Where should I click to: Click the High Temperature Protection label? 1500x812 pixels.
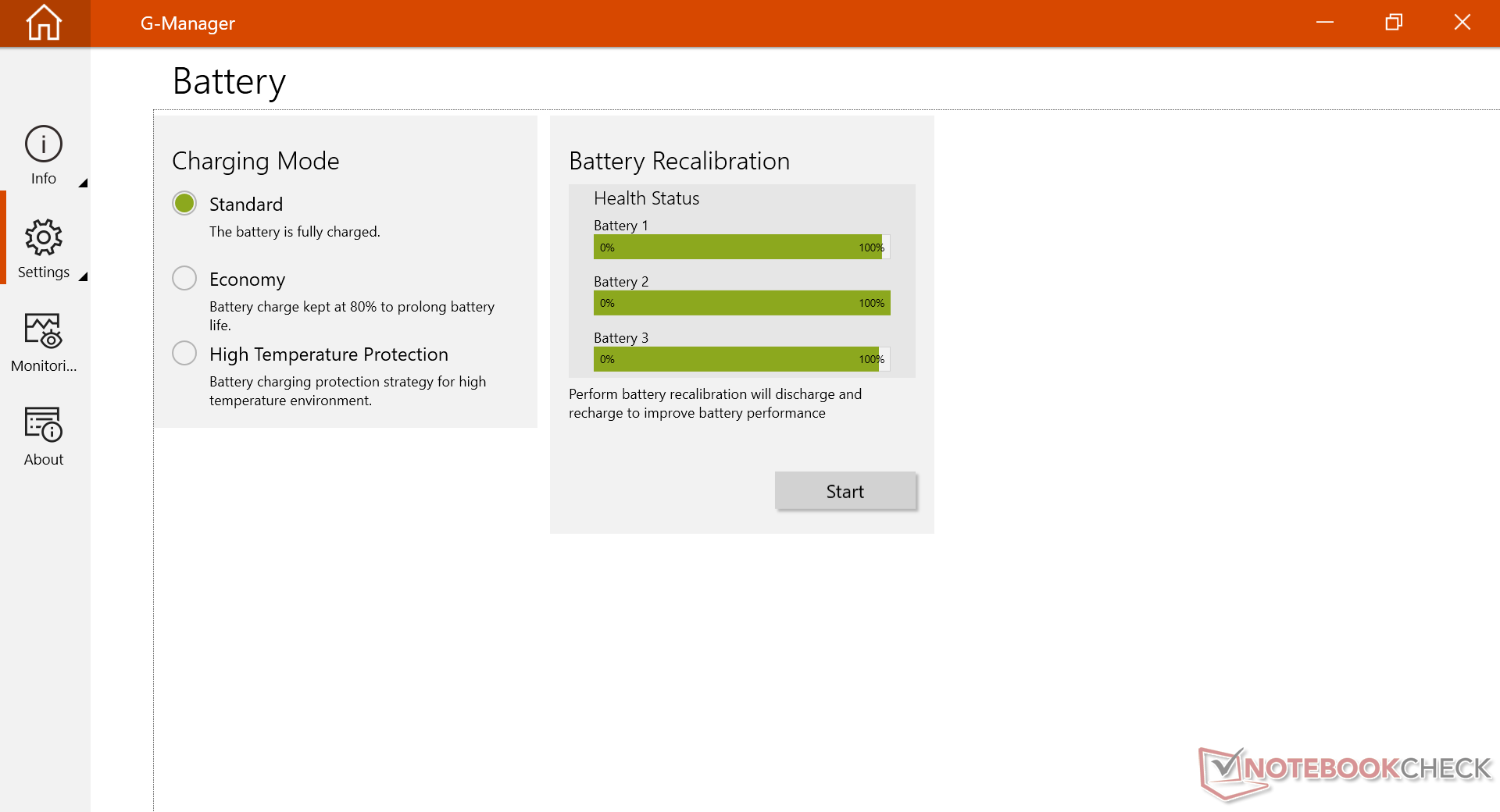point(329,354)
